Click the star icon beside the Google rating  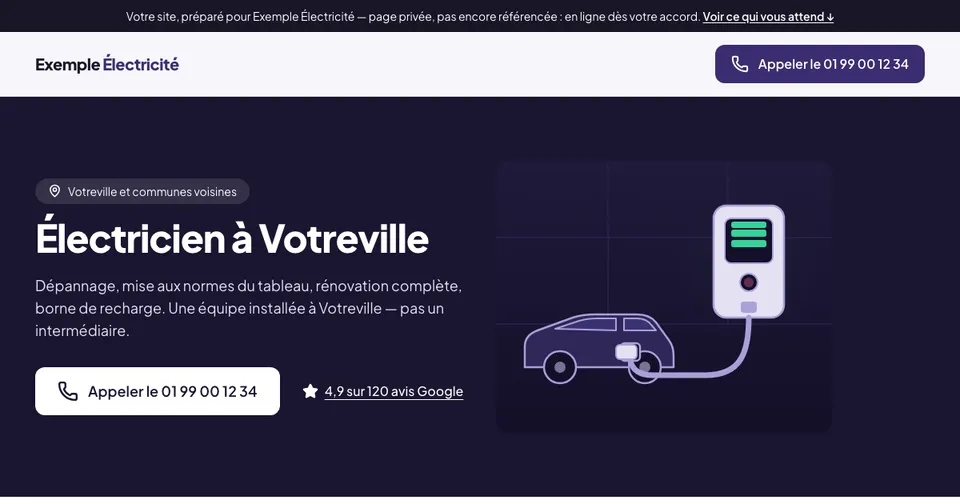310,391
